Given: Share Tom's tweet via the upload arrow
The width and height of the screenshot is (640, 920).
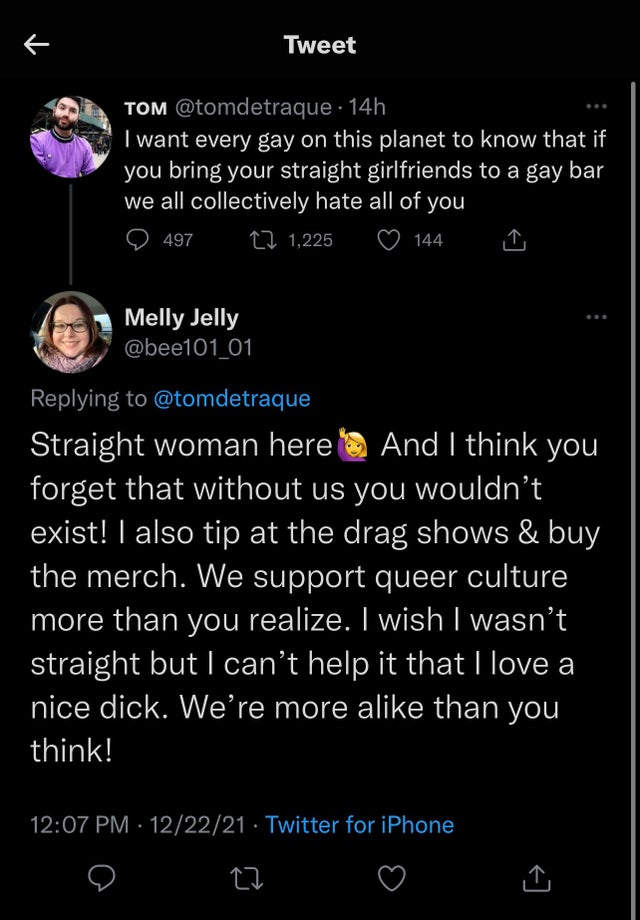Looking at the screenshot, I should coord(511,240).
